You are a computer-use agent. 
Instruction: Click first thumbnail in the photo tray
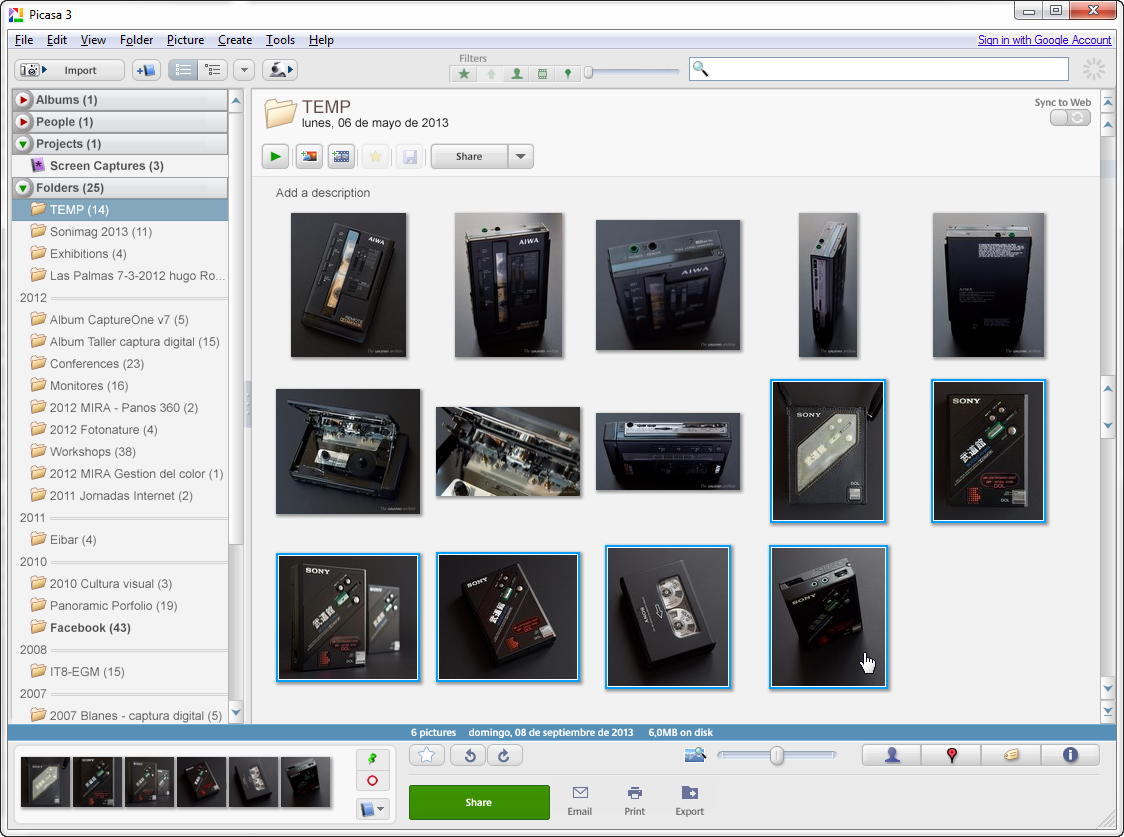click(46, 782)
